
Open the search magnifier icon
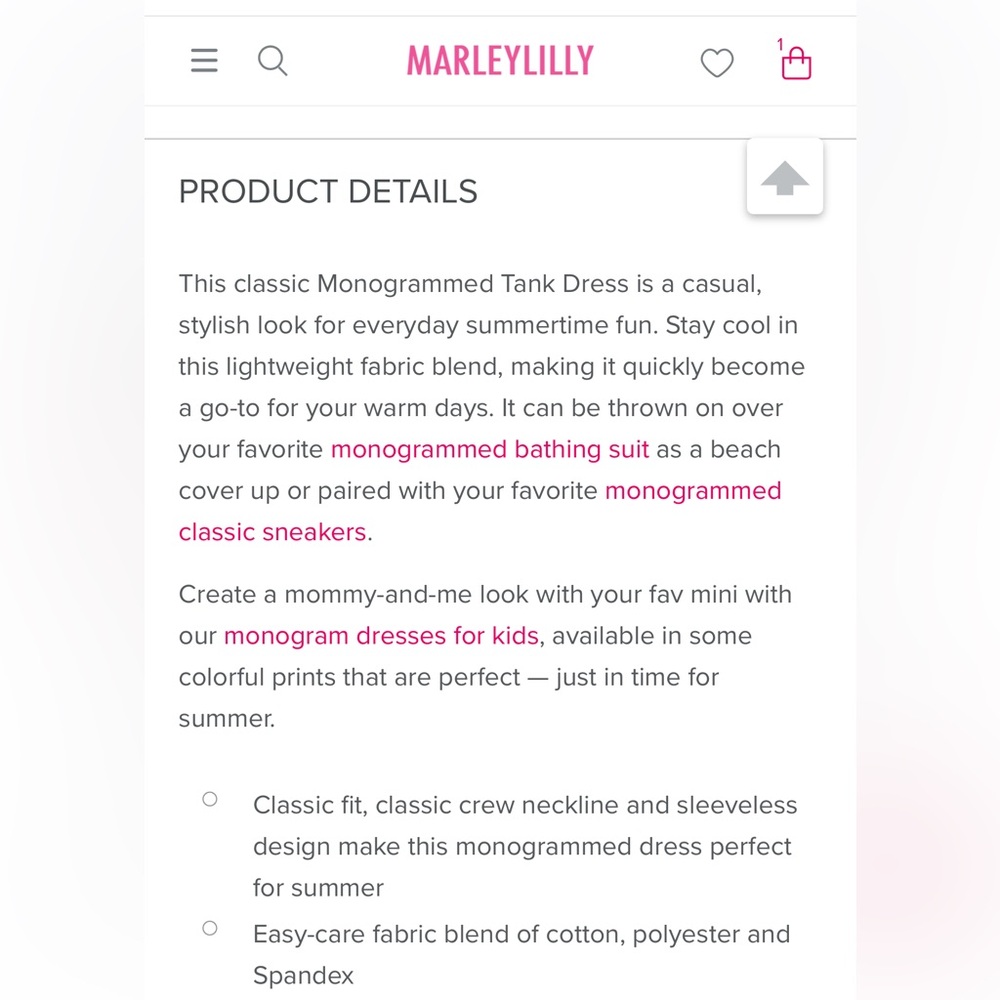[x=272, y=61]
